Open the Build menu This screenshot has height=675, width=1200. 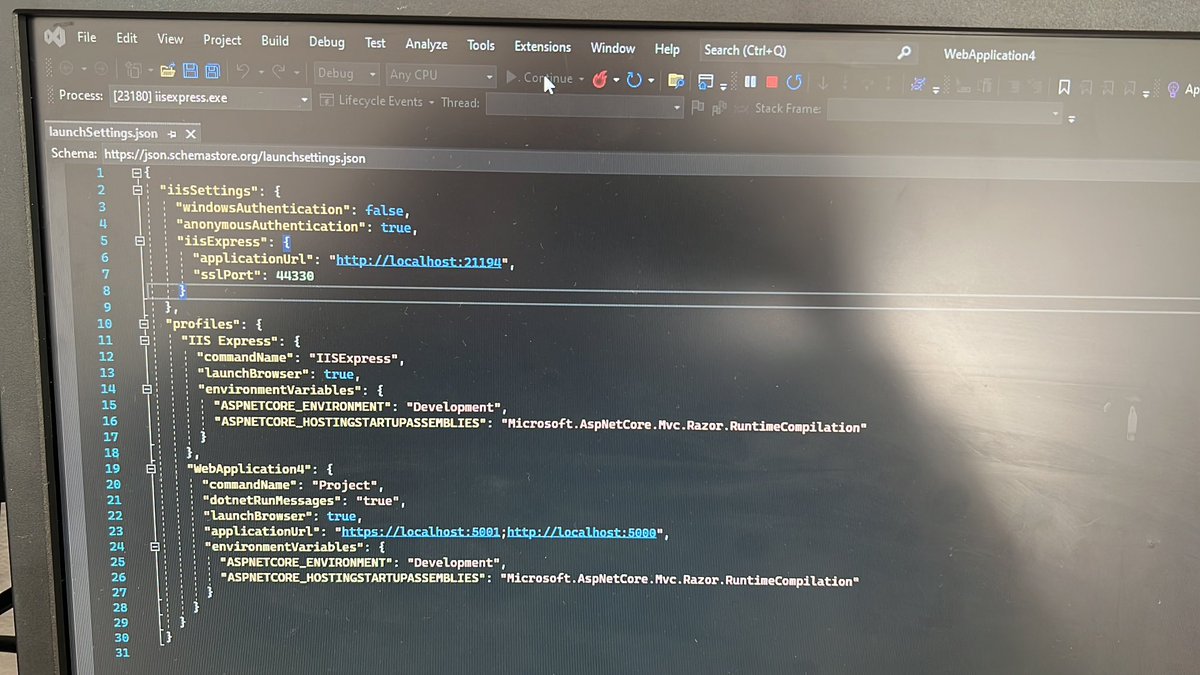pos(275,41)
